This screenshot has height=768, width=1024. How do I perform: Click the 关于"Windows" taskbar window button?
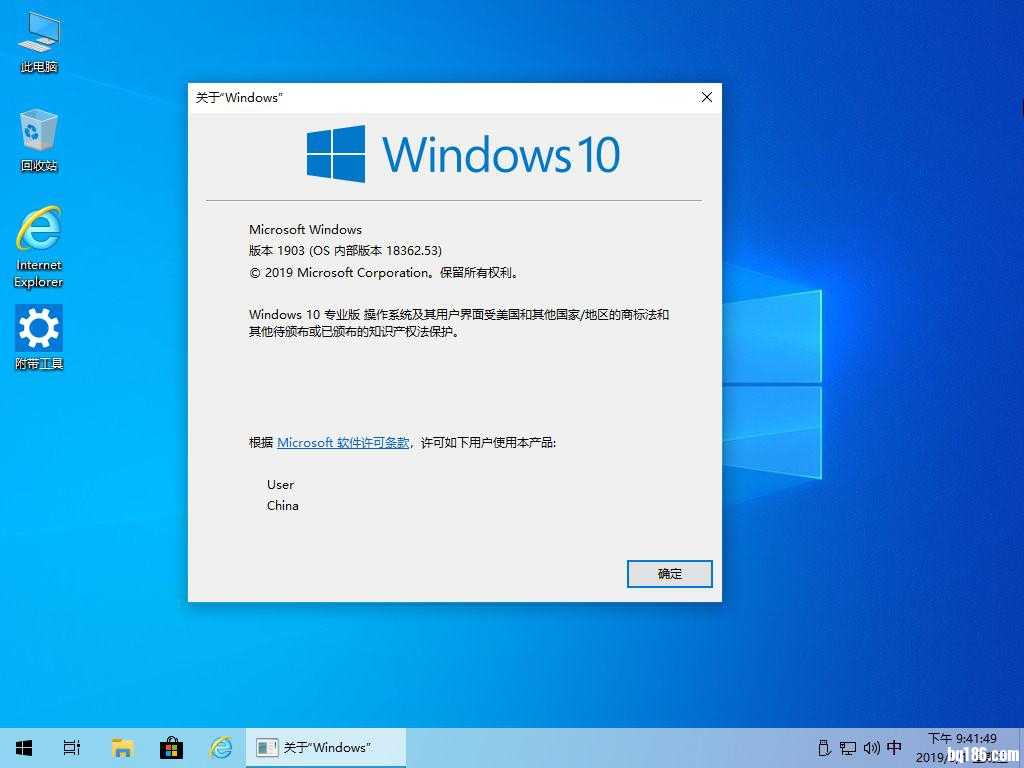(325, 747)
